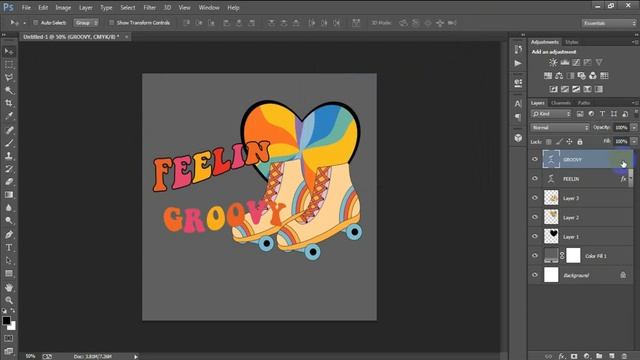Select the Brush tool
Viewport: 640px width, 360px height.
click(9, 143)
